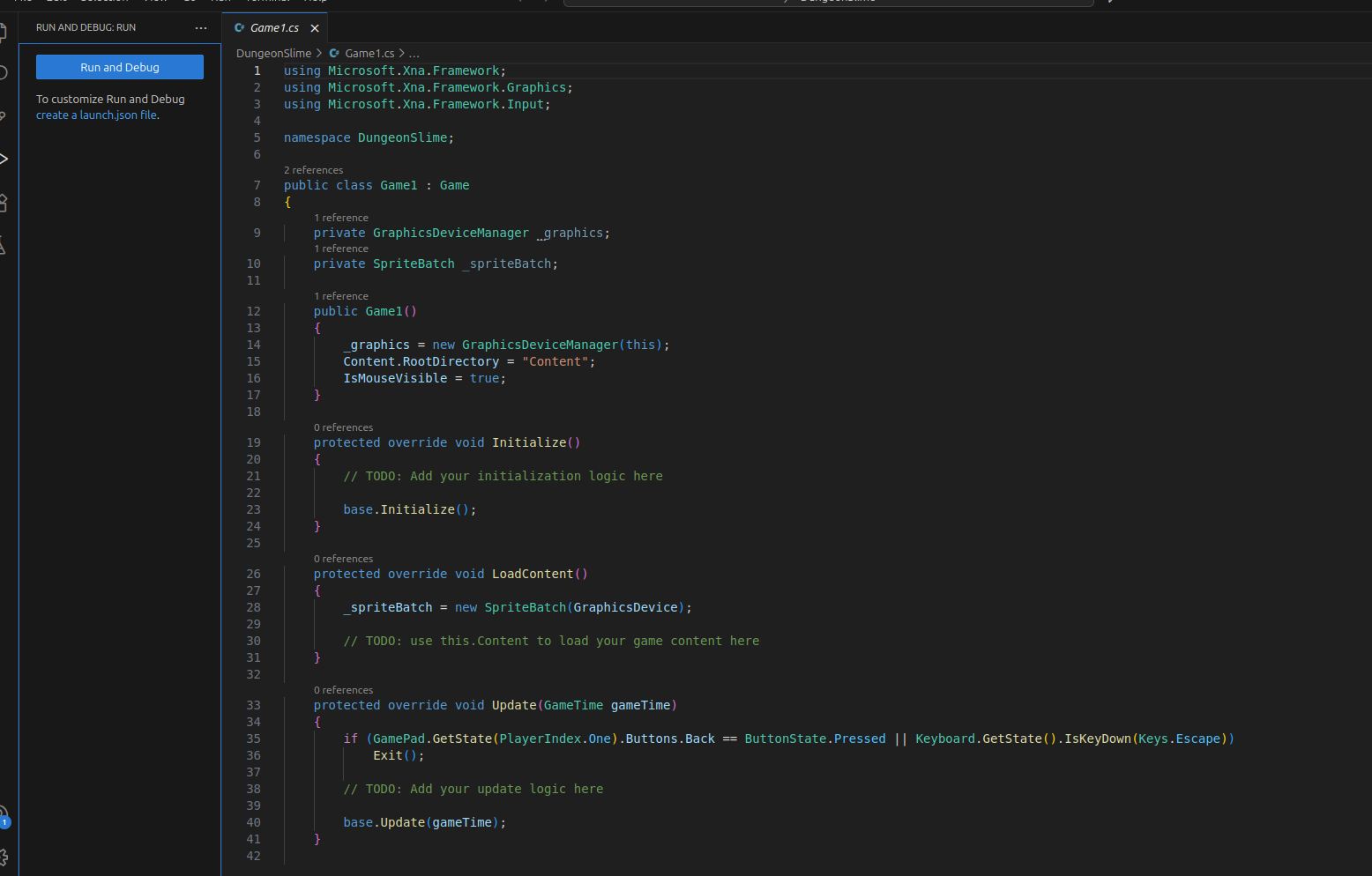Expand the breadcrumb ellipsis symbol list
1372x876 pixels.
point(414,54)
